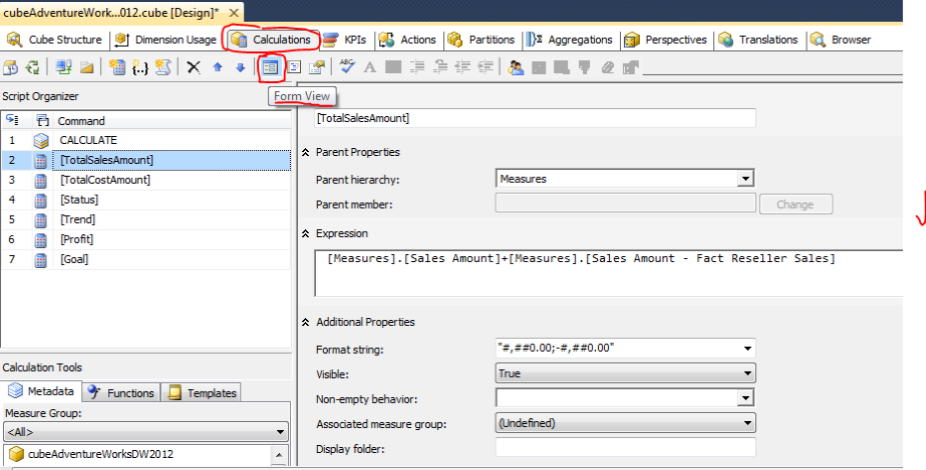This screenshot has height=470, width=926.
Task: Click the Change button for Parent member
Action: (795, 204)
